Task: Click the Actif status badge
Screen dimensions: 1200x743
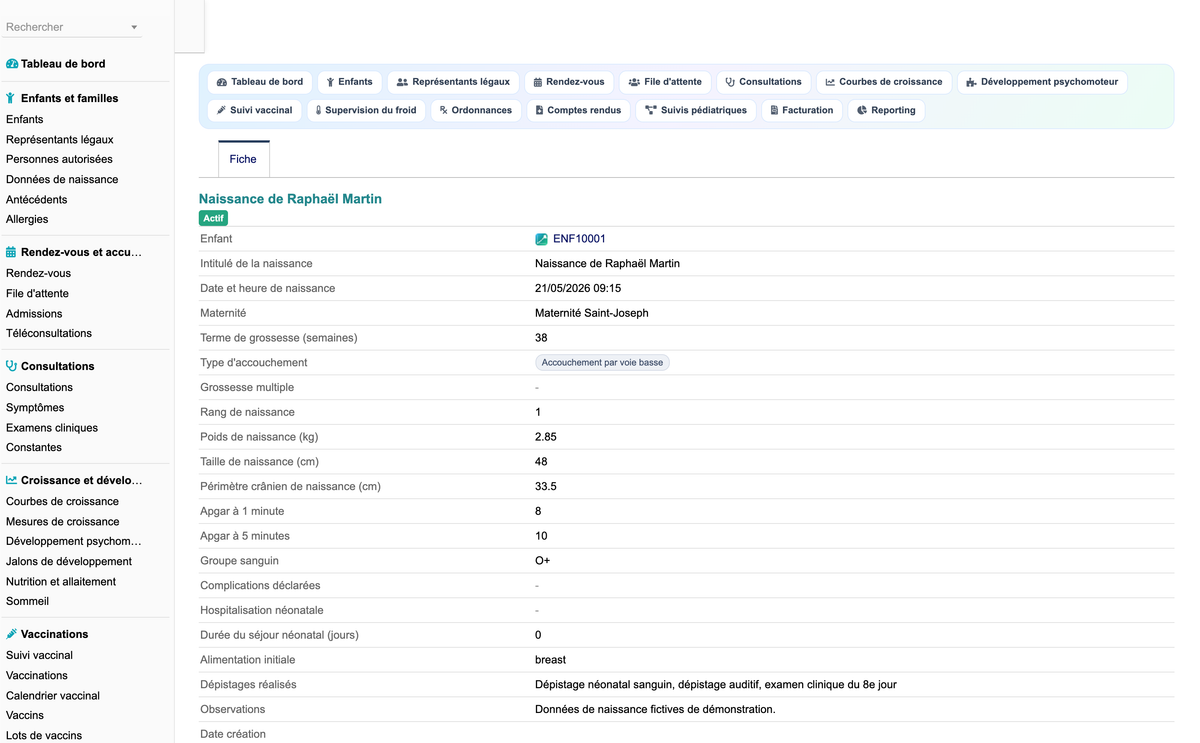Action: [x=214, y=218]
